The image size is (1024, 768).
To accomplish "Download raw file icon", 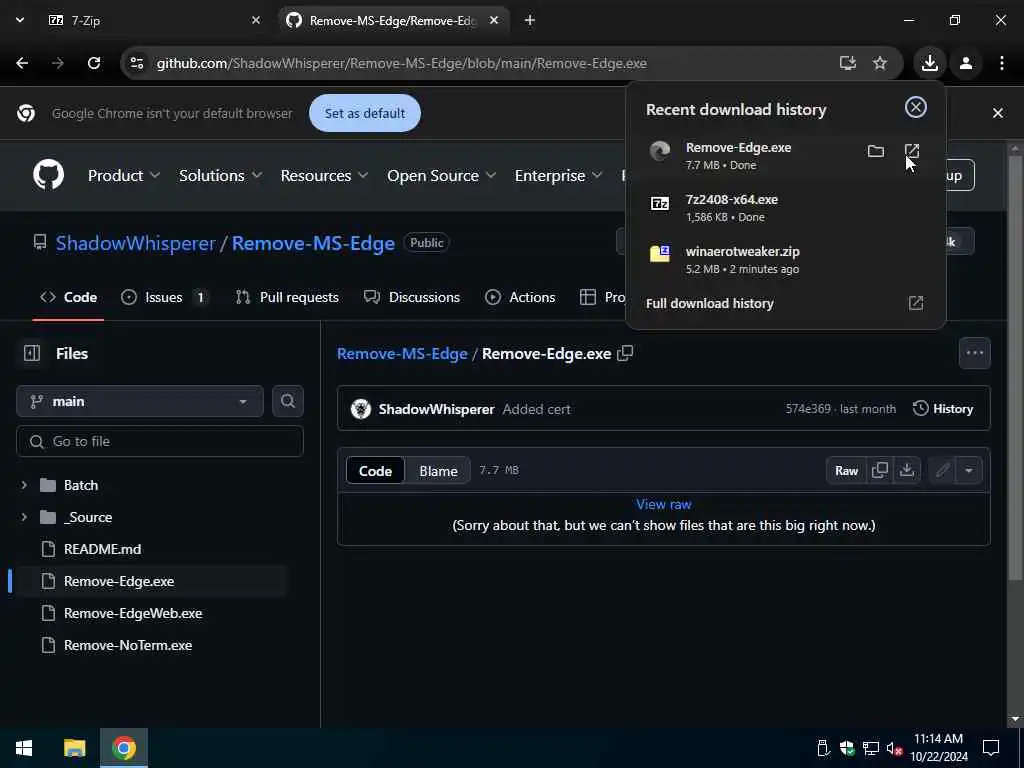I will (906, 471).
